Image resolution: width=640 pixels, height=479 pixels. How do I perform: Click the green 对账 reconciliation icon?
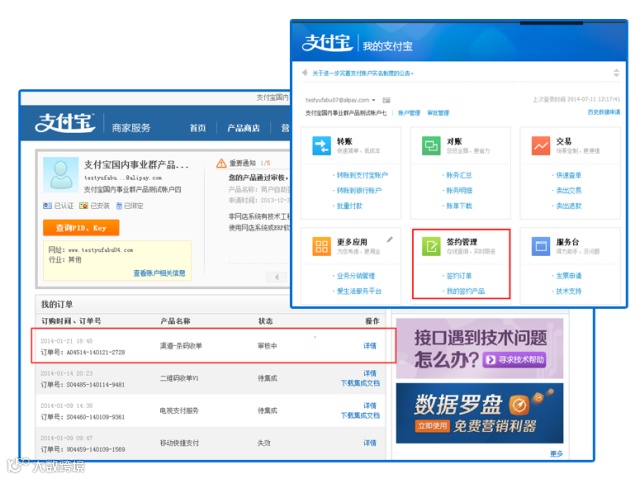coord(431,146)
